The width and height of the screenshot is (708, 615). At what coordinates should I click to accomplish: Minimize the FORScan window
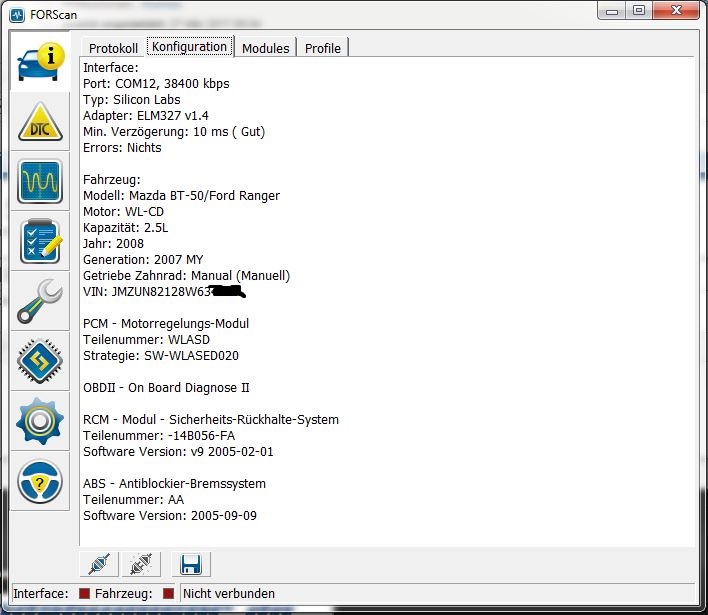(x=612, y=11)
